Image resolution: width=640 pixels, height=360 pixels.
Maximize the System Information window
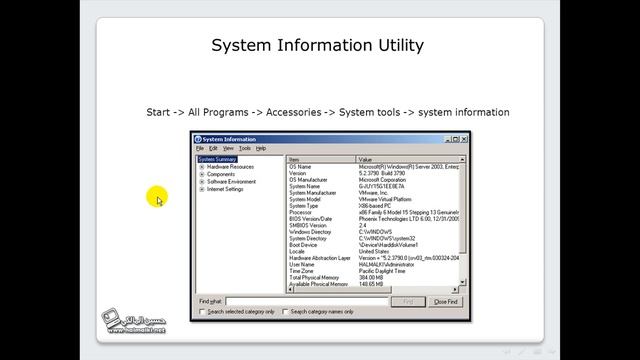(456, 139)
